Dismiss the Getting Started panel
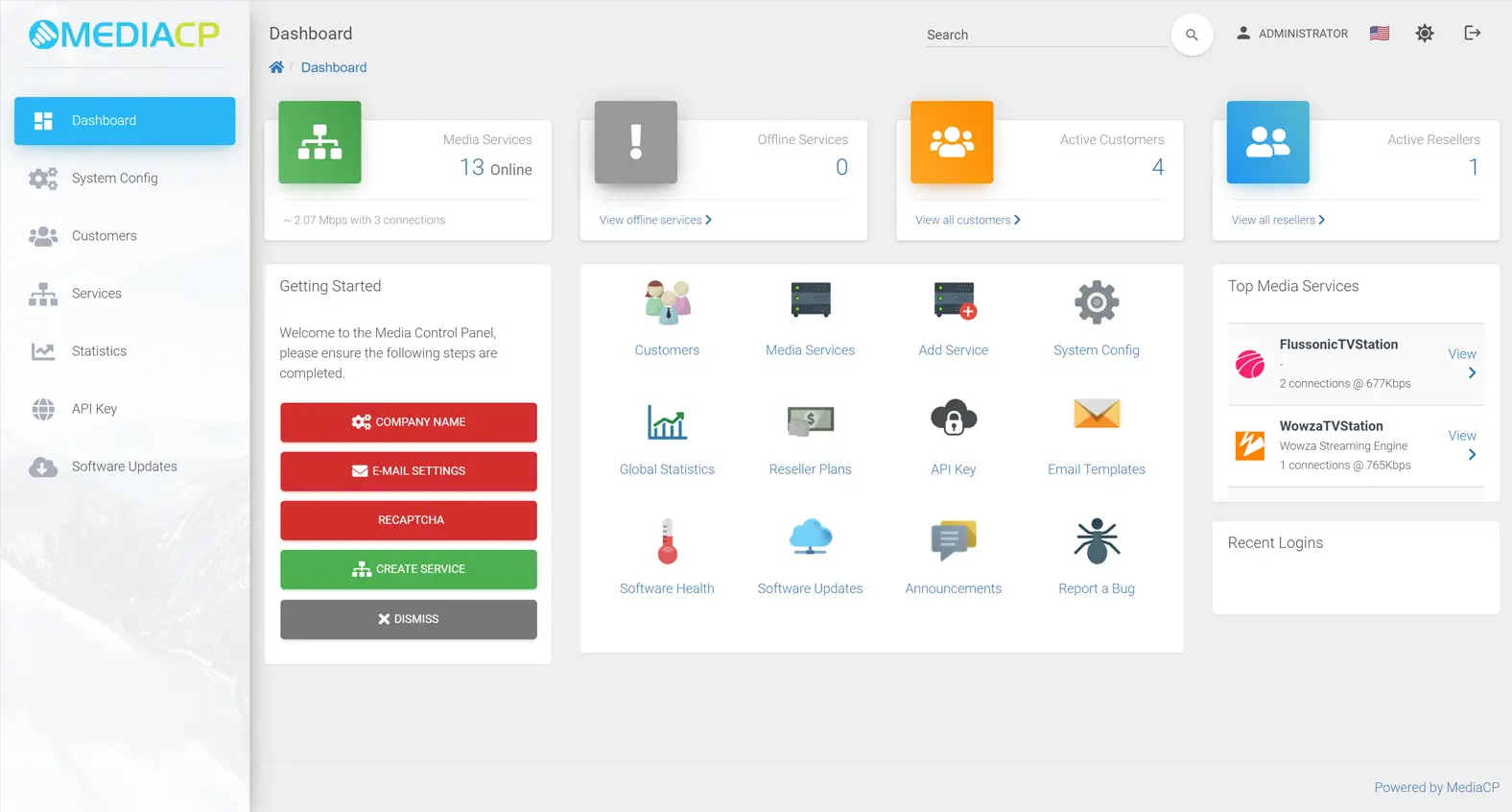Image resolution: width=1512 pixels, height=812 pixels. (408, 619)
